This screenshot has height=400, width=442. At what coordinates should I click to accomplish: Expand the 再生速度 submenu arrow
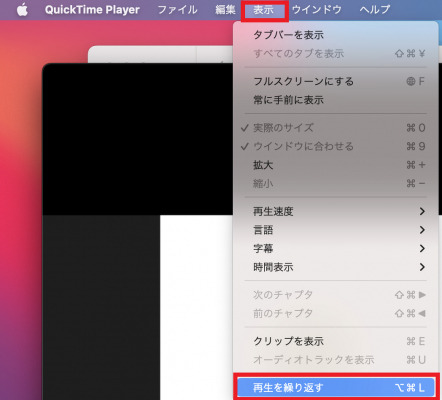[x=422, y=211]
